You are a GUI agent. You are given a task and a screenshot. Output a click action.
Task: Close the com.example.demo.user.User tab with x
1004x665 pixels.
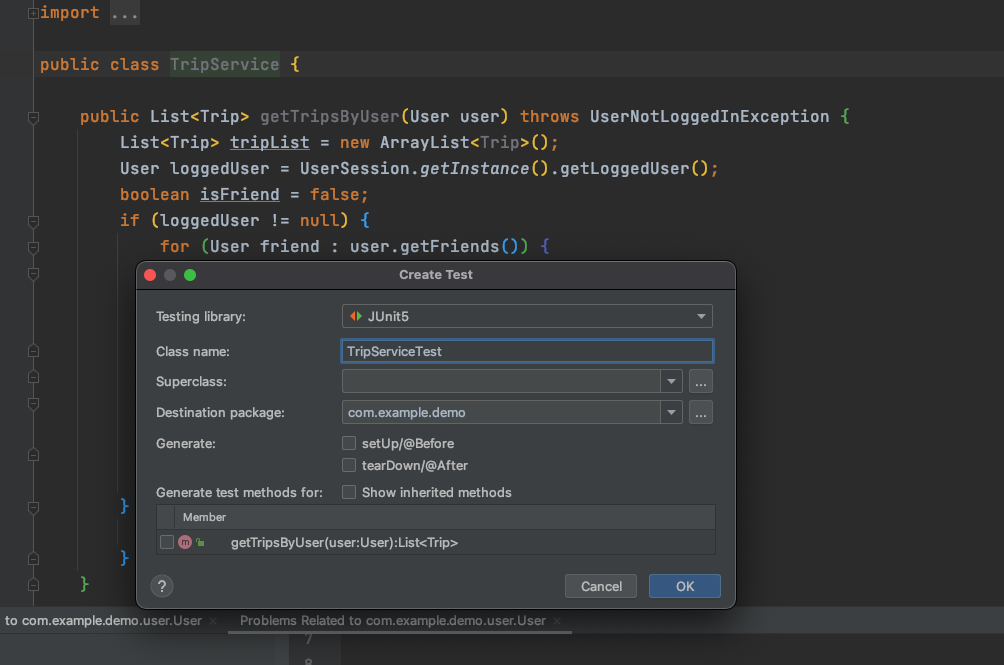213,621
